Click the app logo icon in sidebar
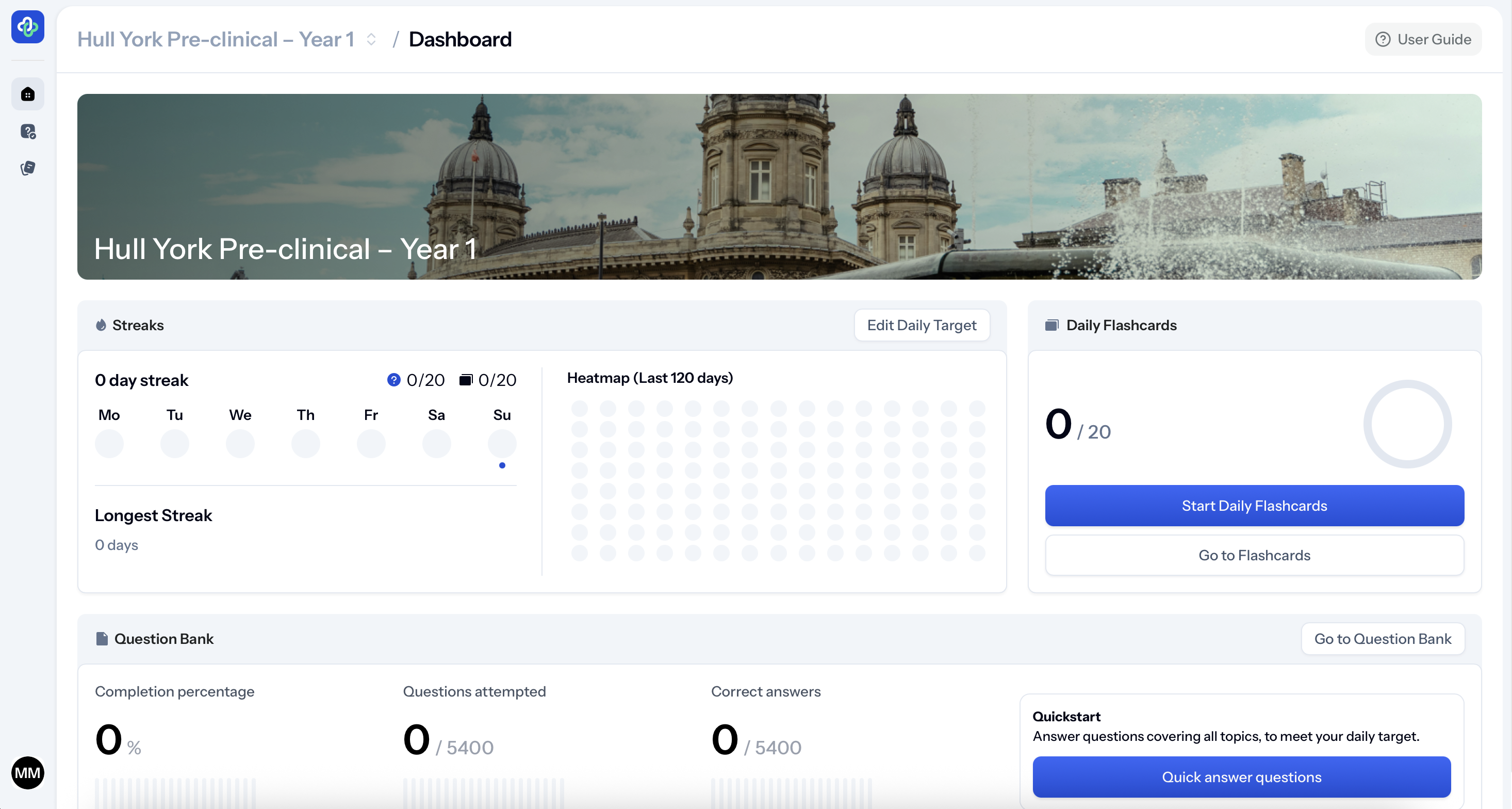The height and width of the screenshot is (809, 1512). (27, 27)
